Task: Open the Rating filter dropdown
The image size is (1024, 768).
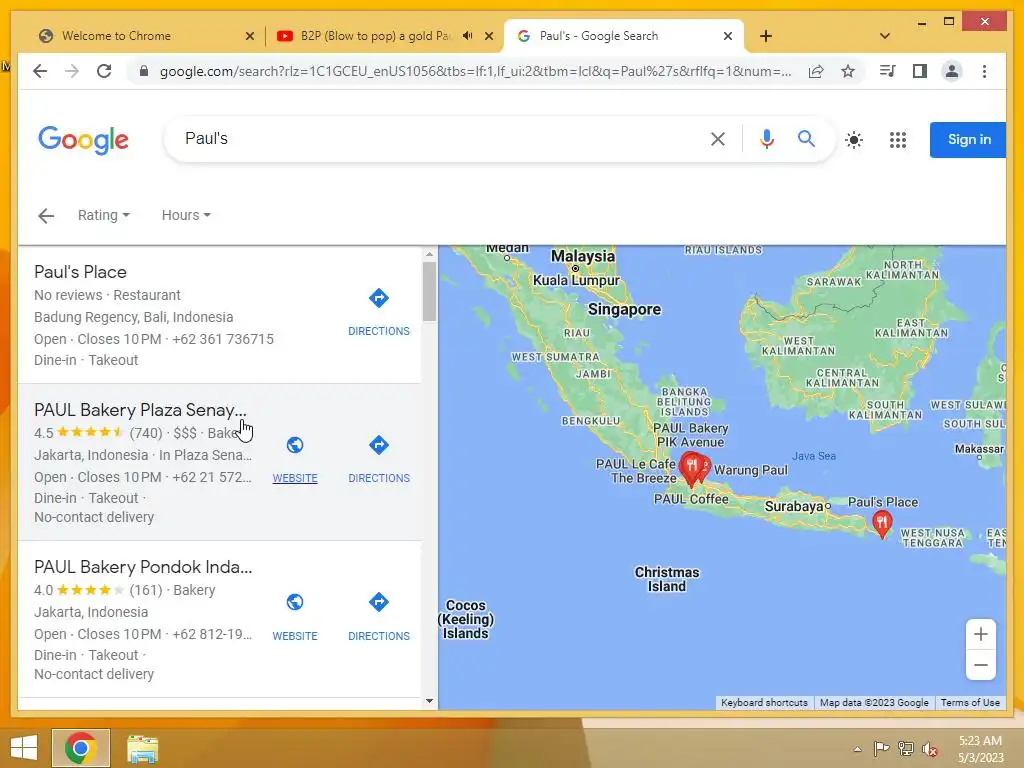Action: [104, 215]
